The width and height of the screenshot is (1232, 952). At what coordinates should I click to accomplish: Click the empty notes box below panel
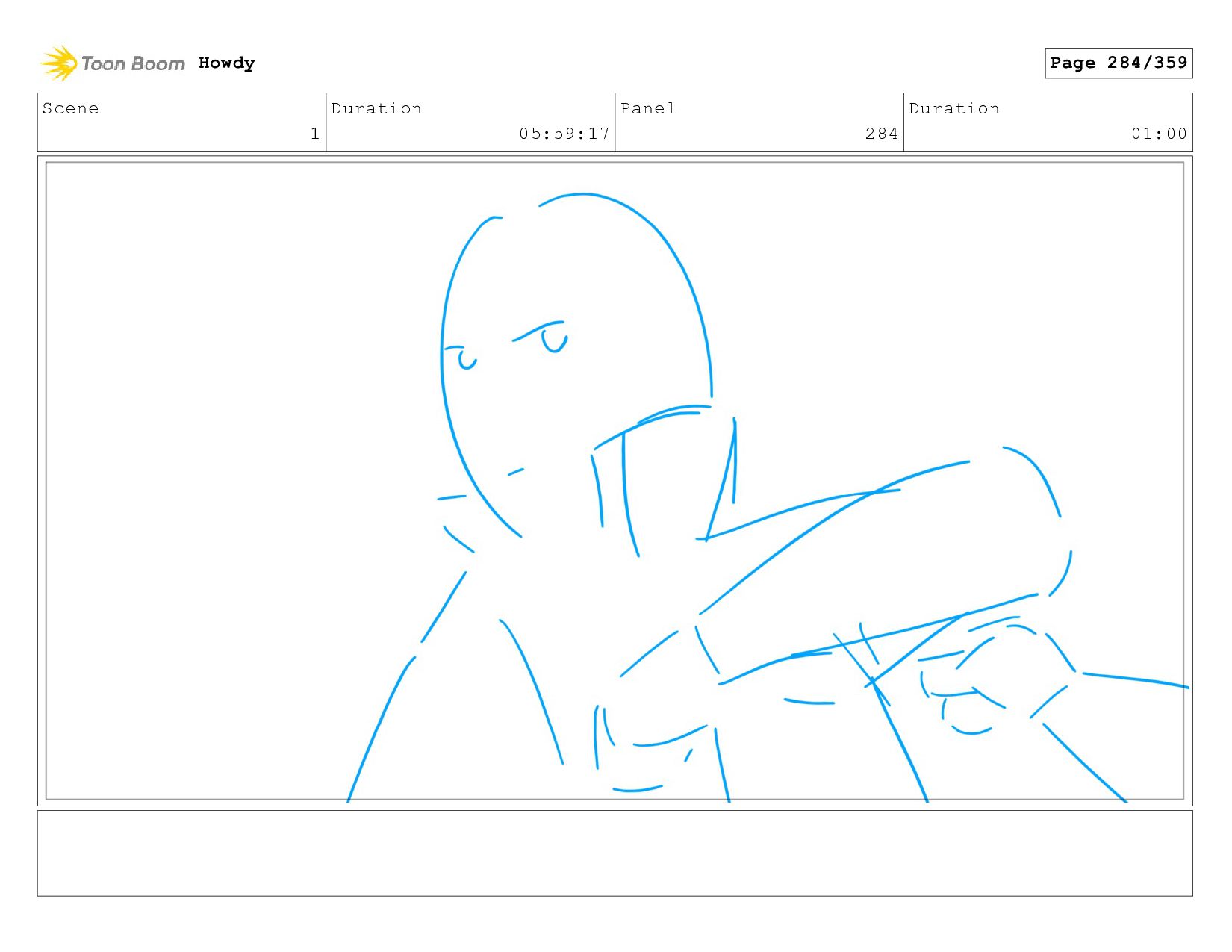point(615,853)
